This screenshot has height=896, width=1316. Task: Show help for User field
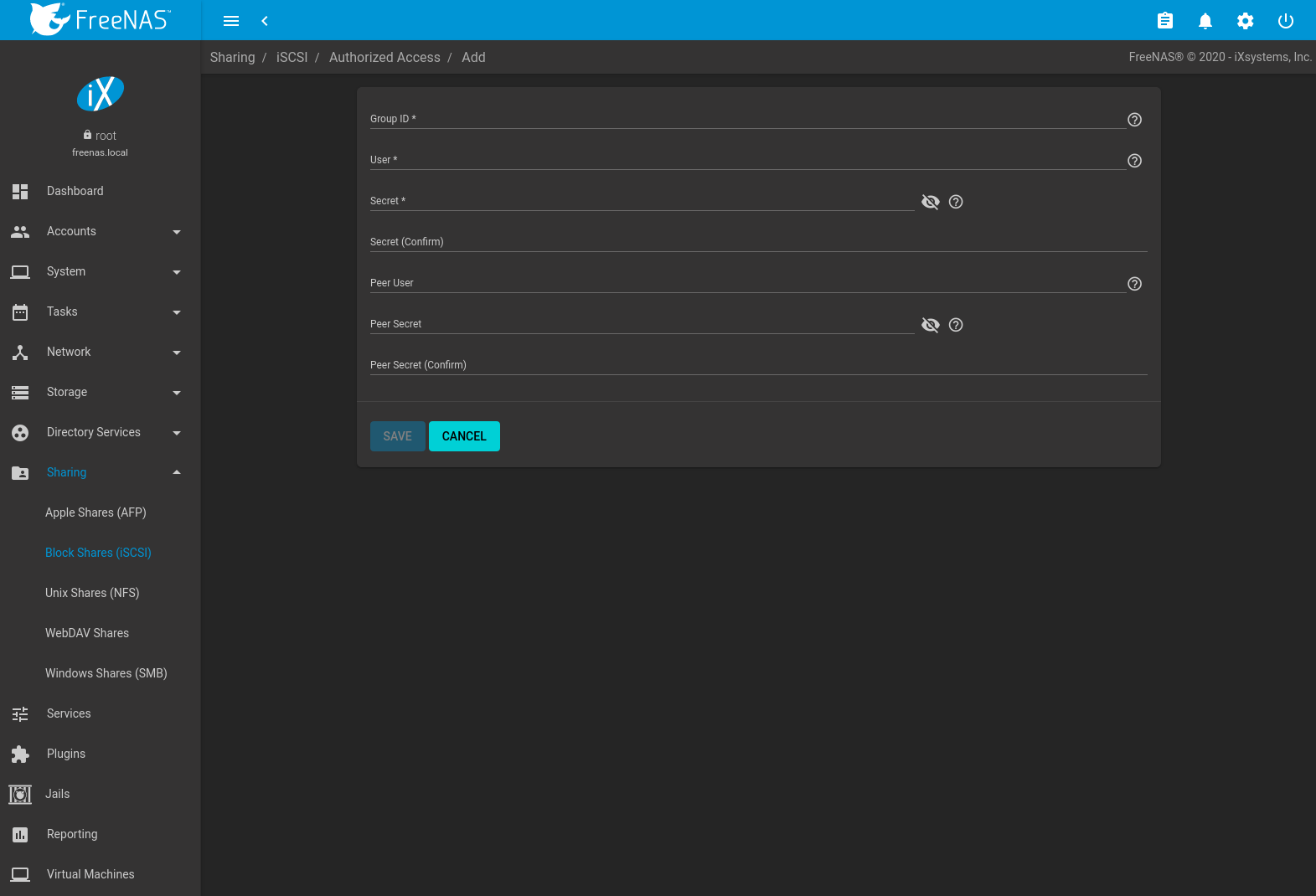coord(1134,161)
